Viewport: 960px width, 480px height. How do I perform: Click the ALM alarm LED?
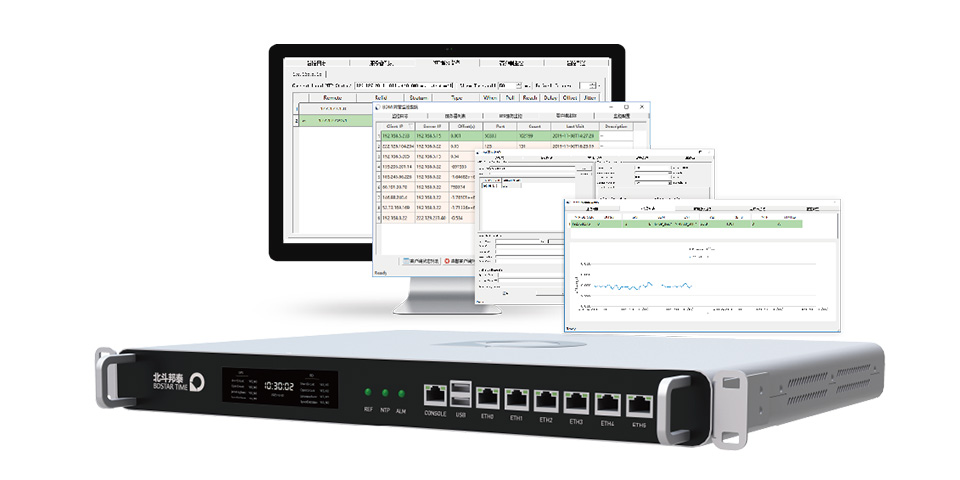pyautogui.click(x=401, y=395)
